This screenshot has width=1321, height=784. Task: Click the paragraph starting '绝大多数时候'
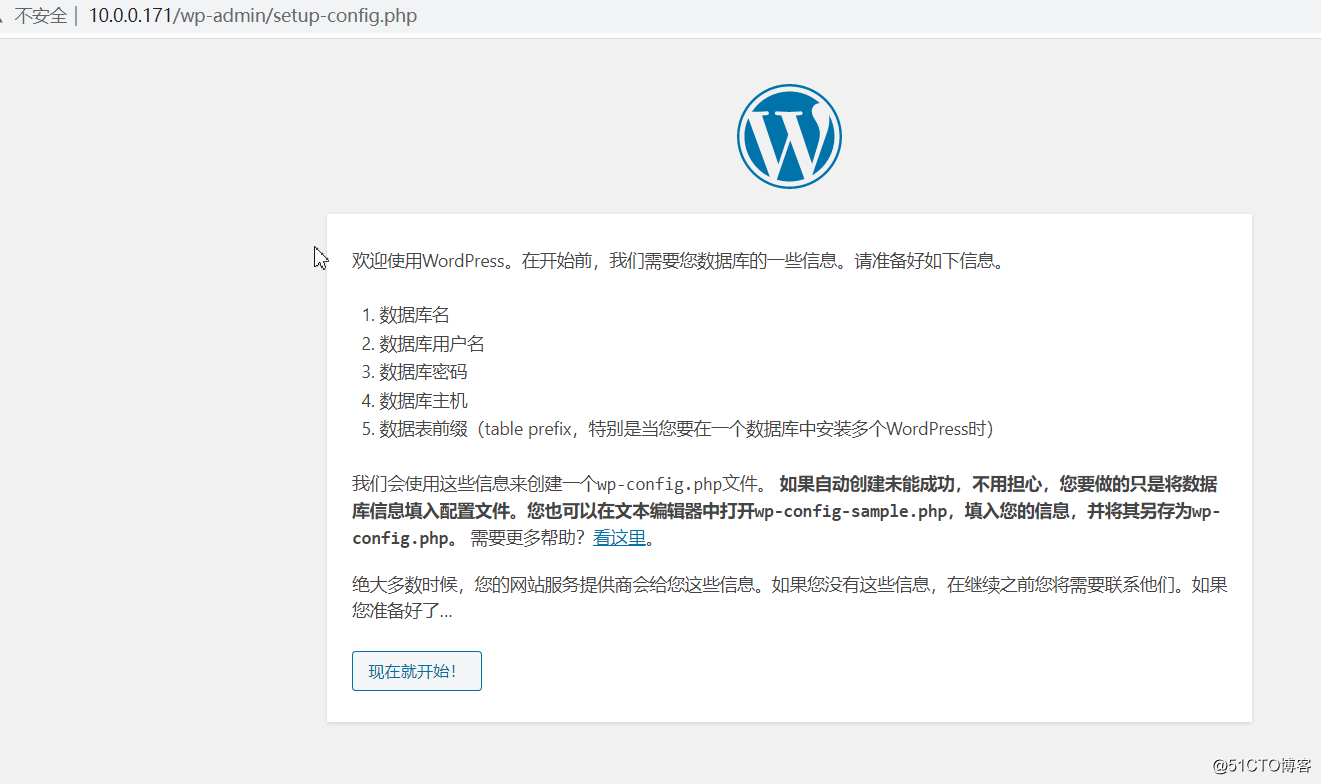tap(789, 598)
